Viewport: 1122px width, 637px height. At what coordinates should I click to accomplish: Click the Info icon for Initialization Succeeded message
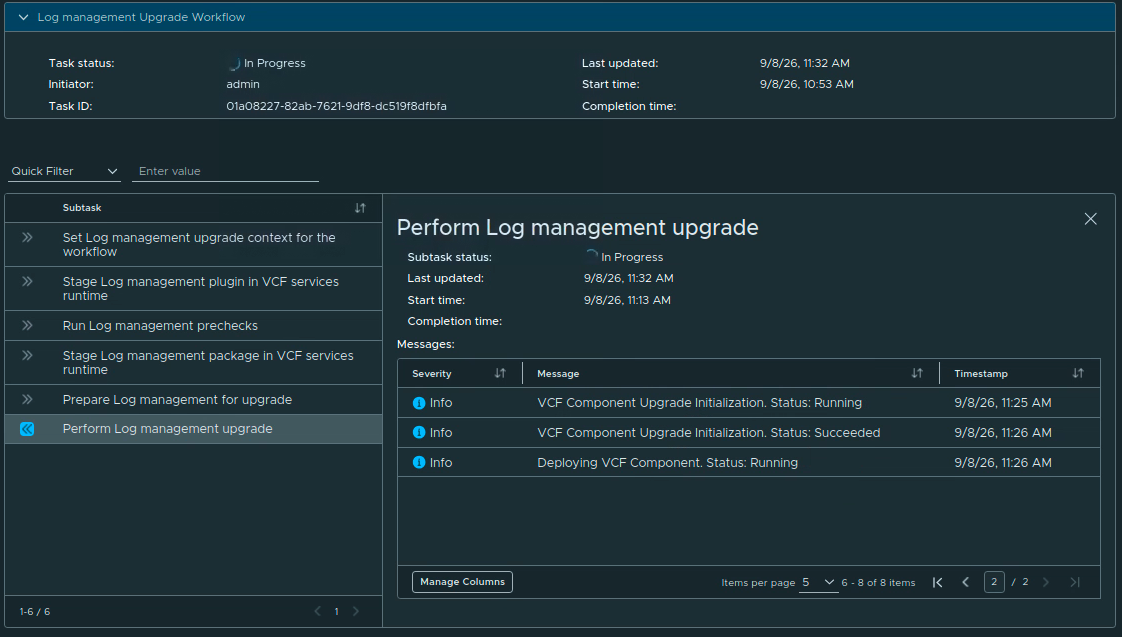pos(419,432)
